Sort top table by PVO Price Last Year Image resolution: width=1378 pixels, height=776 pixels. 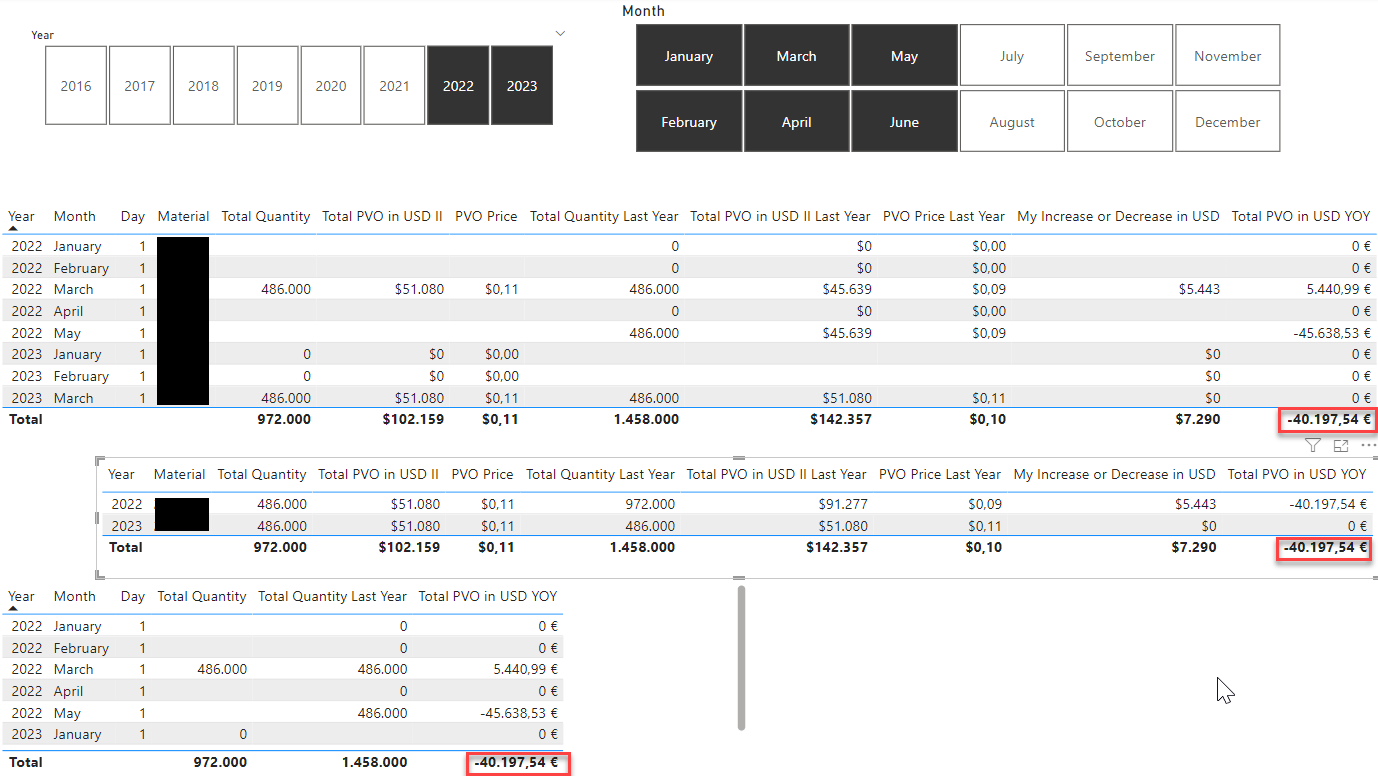(x=943, y=216)
